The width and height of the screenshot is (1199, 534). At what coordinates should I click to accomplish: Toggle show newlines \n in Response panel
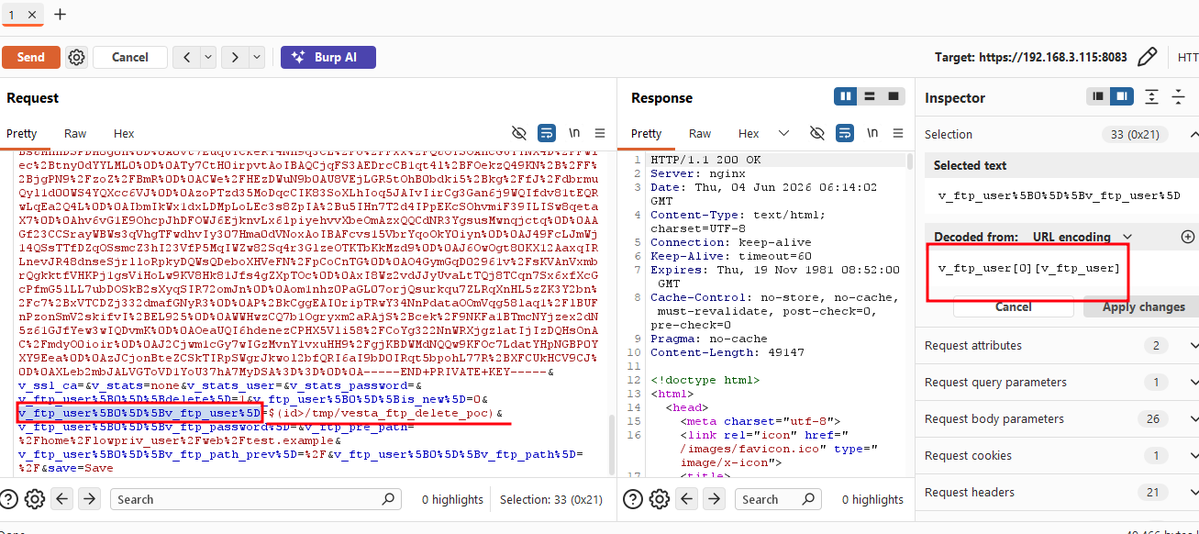[x=872, y=133]
